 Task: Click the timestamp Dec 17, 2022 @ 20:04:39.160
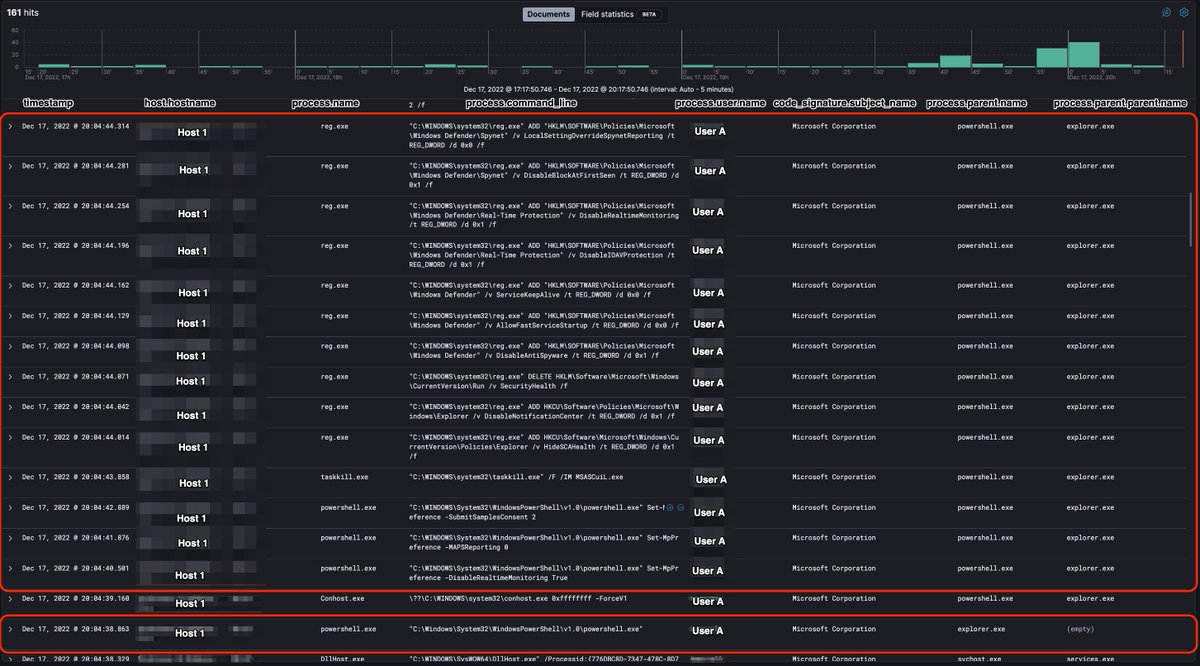(75, 599)
